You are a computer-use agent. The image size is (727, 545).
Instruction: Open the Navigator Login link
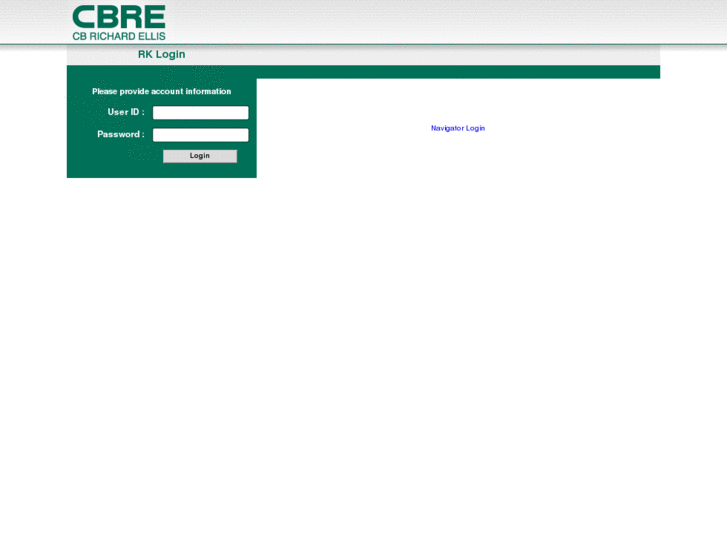458,128
